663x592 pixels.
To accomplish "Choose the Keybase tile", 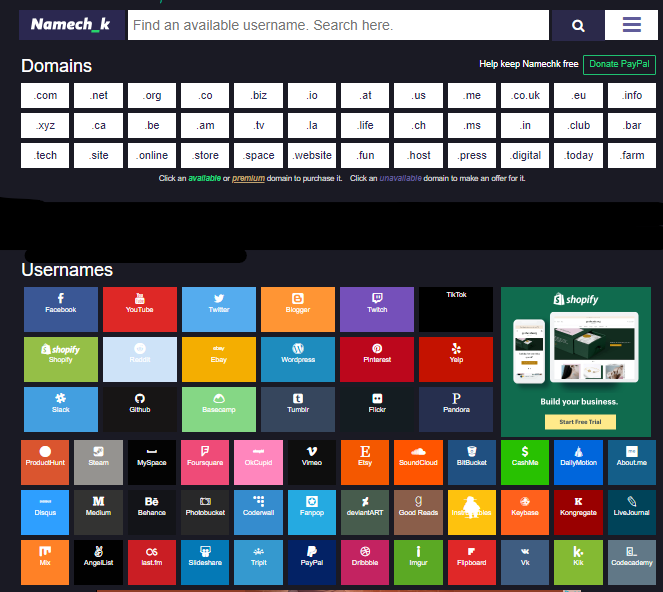I will [525, 513].
